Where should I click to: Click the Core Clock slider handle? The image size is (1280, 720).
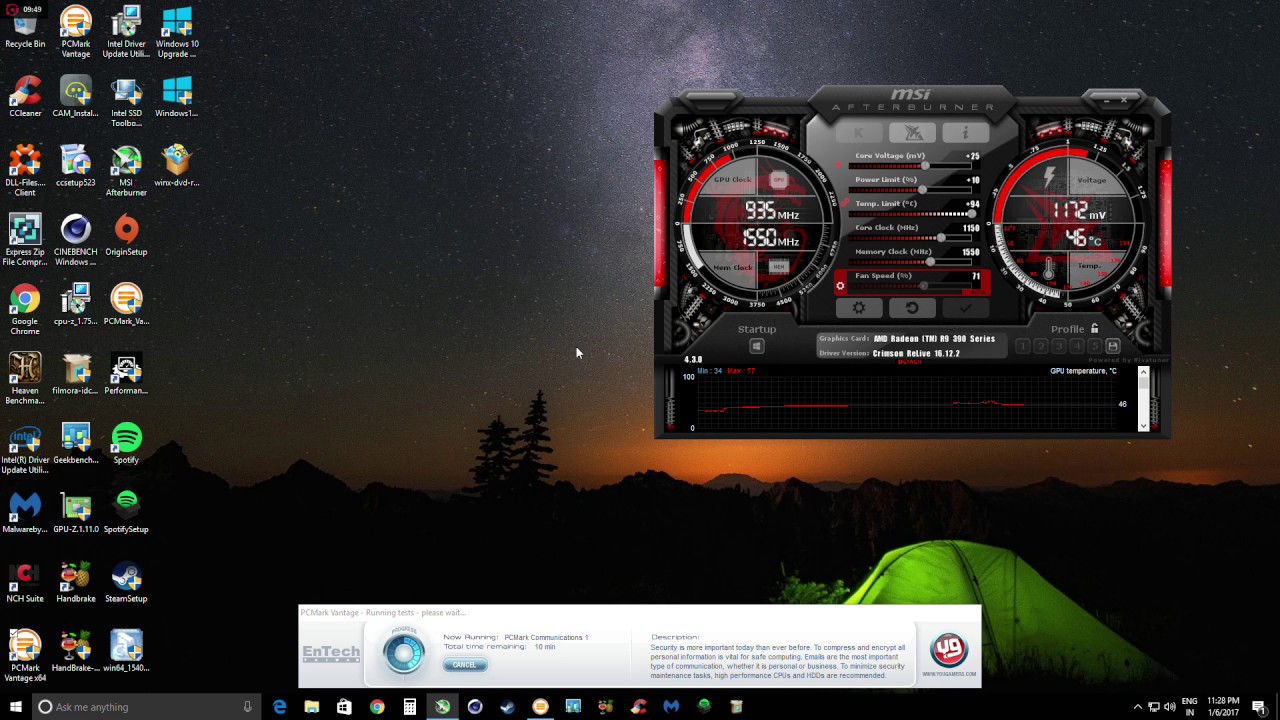click(940, 238)
